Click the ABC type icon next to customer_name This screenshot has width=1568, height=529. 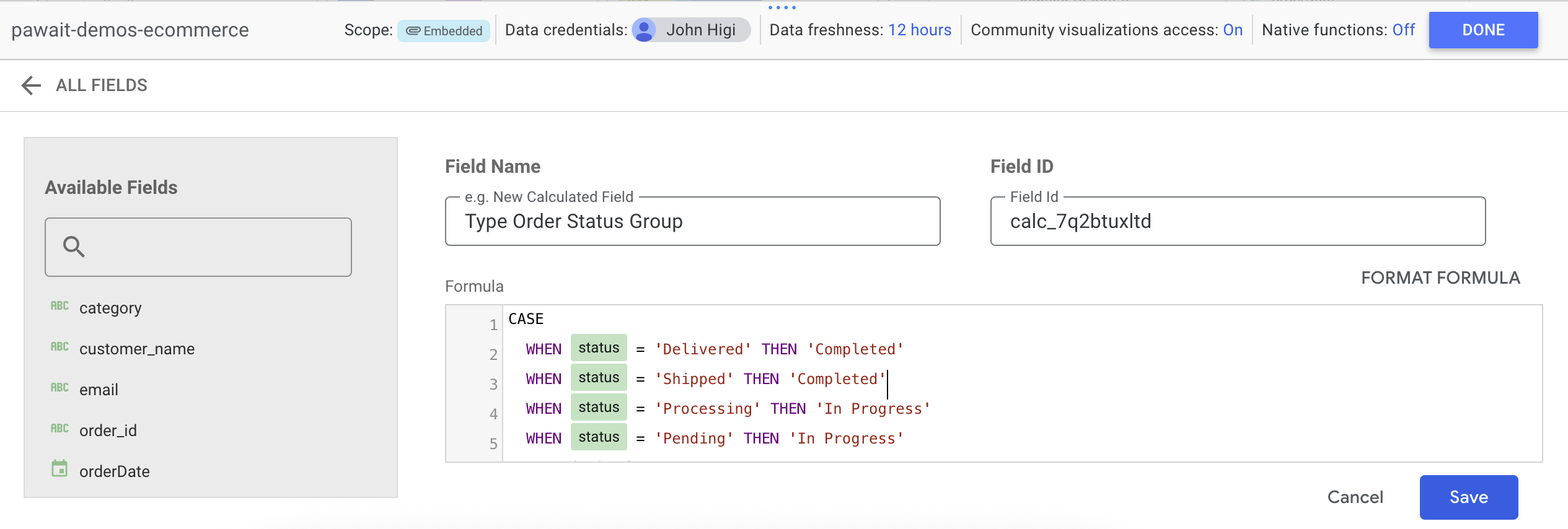[x=59, y=347]
